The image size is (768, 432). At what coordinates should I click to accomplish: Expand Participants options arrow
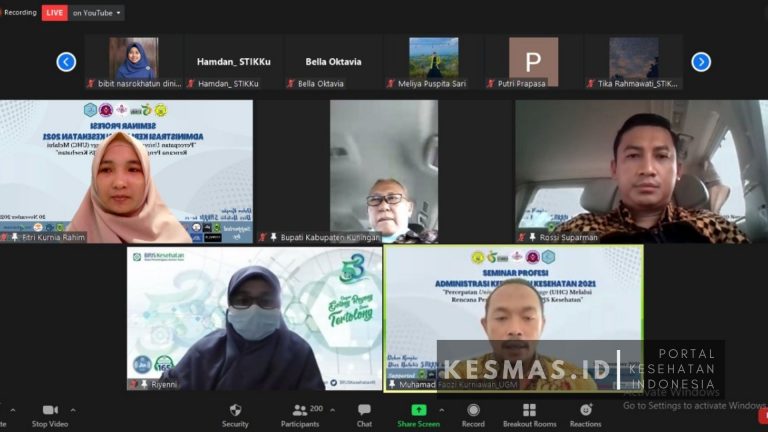pyautogui.click(x=333, y=410)
